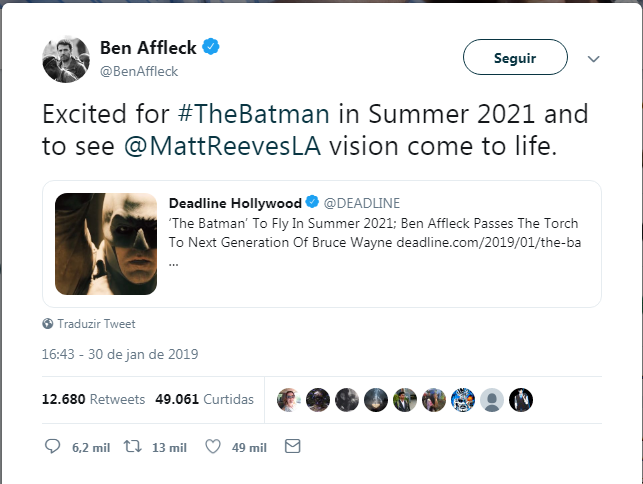Open the Deadline Hollywood account name
643x484 pixels.
235,203
